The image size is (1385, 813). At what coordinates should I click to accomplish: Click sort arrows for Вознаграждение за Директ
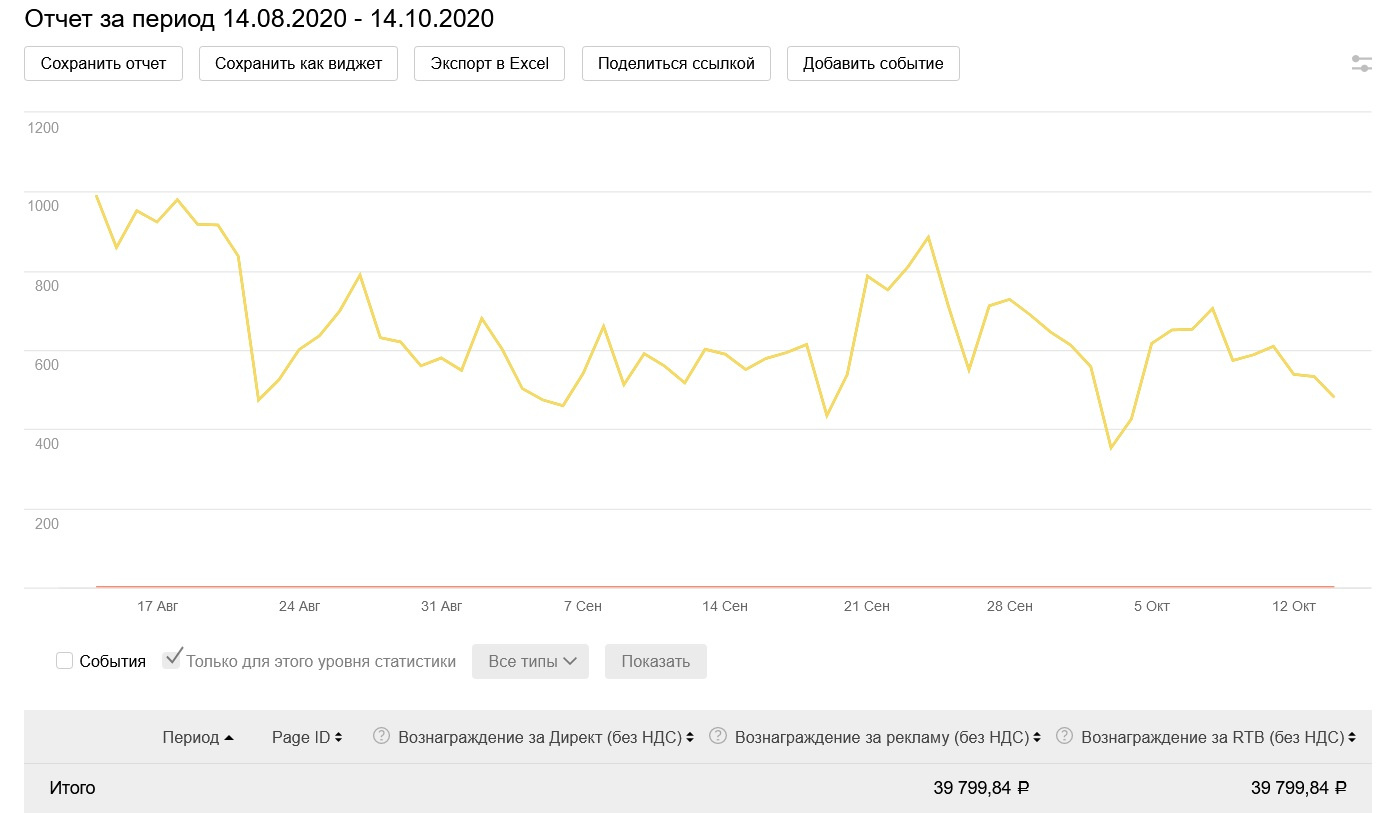[689, 738]
